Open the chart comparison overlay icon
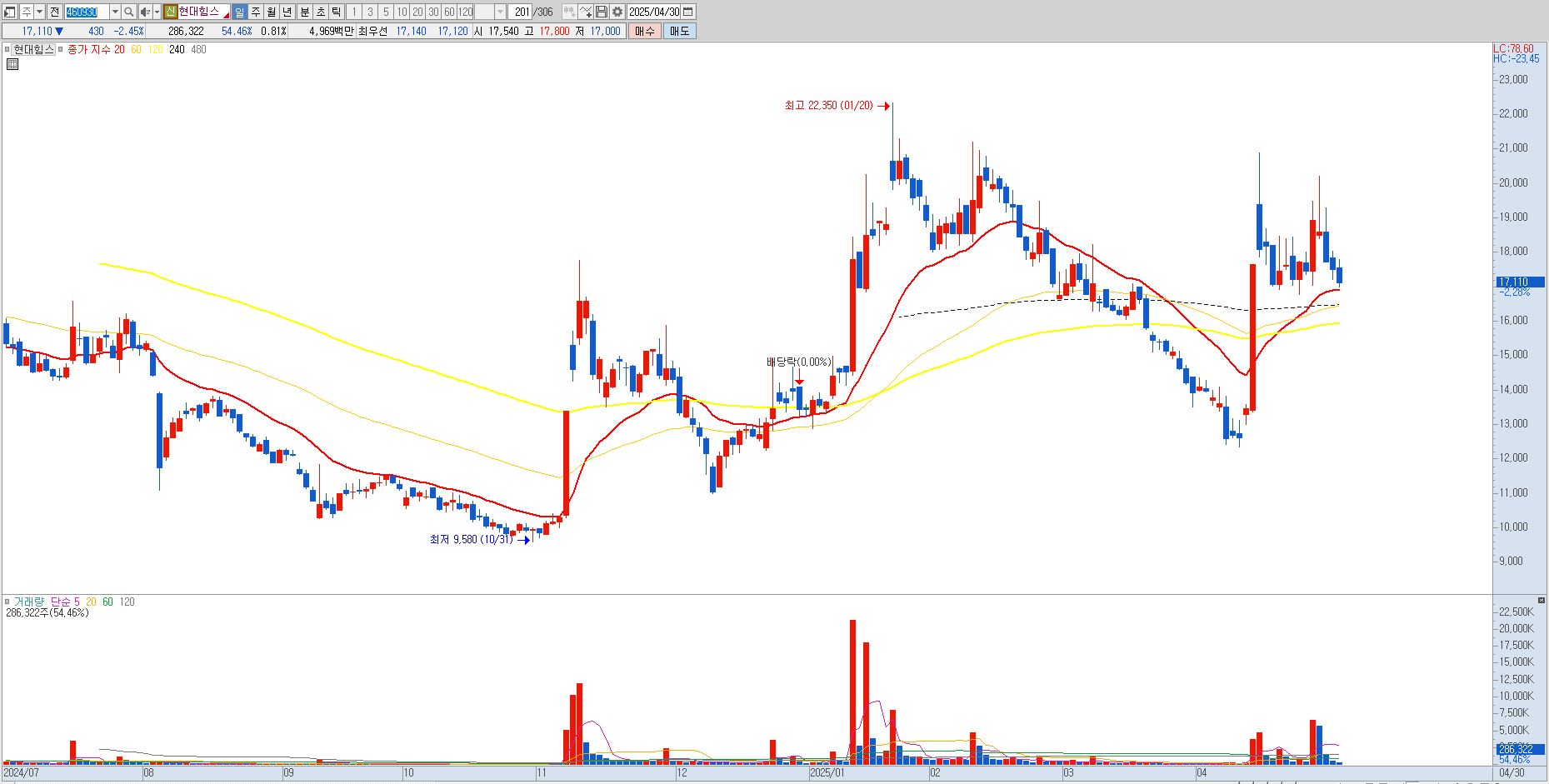 click(569, 12)
